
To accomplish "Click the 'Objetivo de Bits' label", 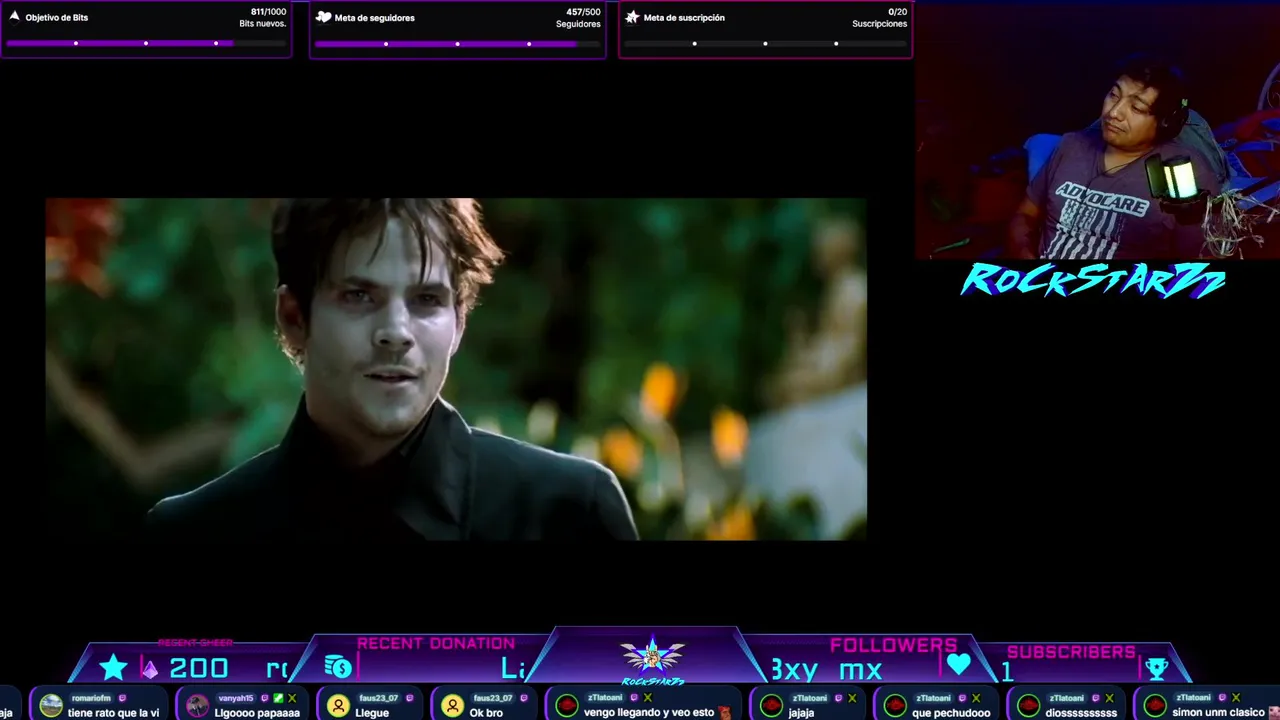I will [x=56, y=18].
